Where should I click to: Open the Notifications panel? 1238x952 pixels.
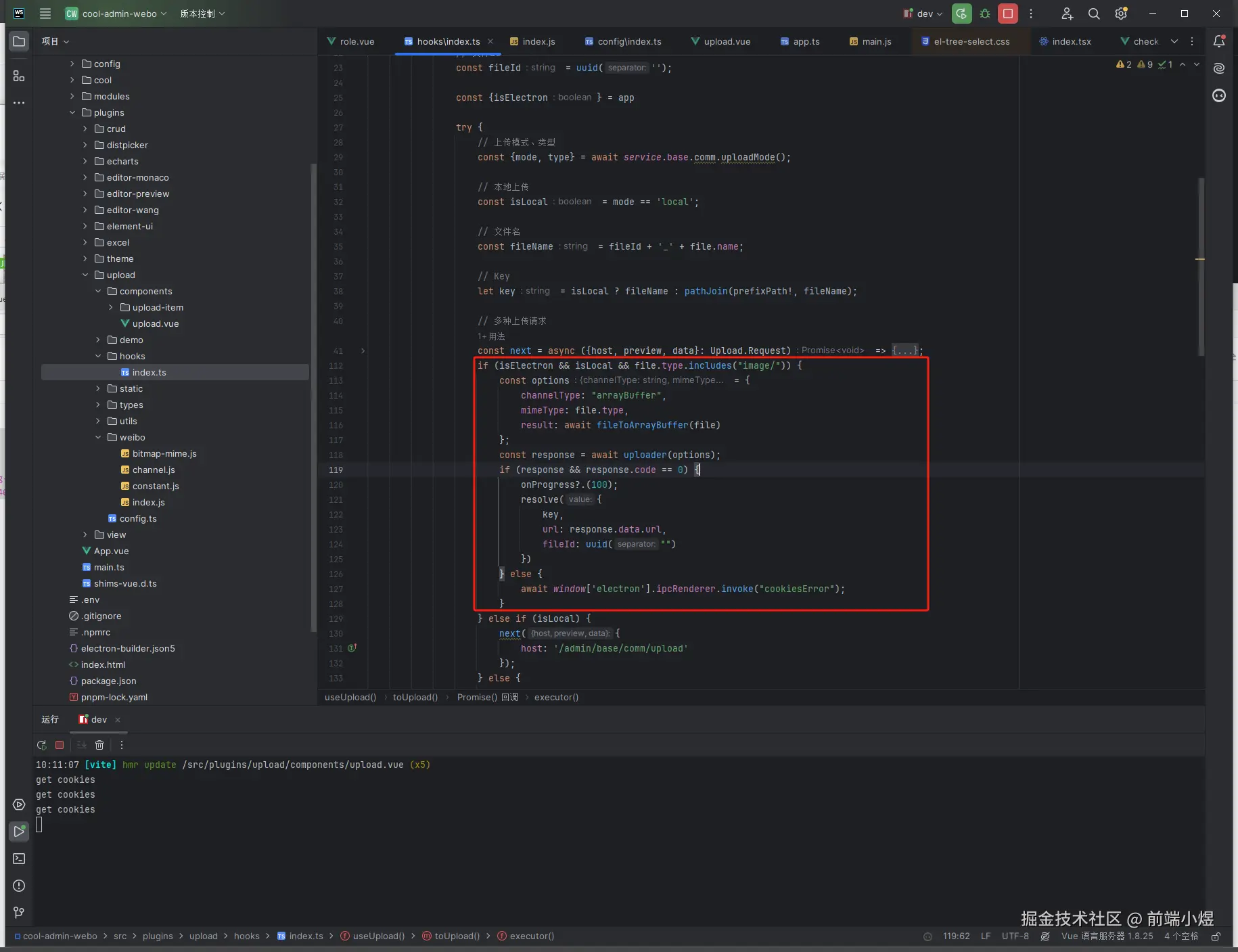(x=1219, y=41)
